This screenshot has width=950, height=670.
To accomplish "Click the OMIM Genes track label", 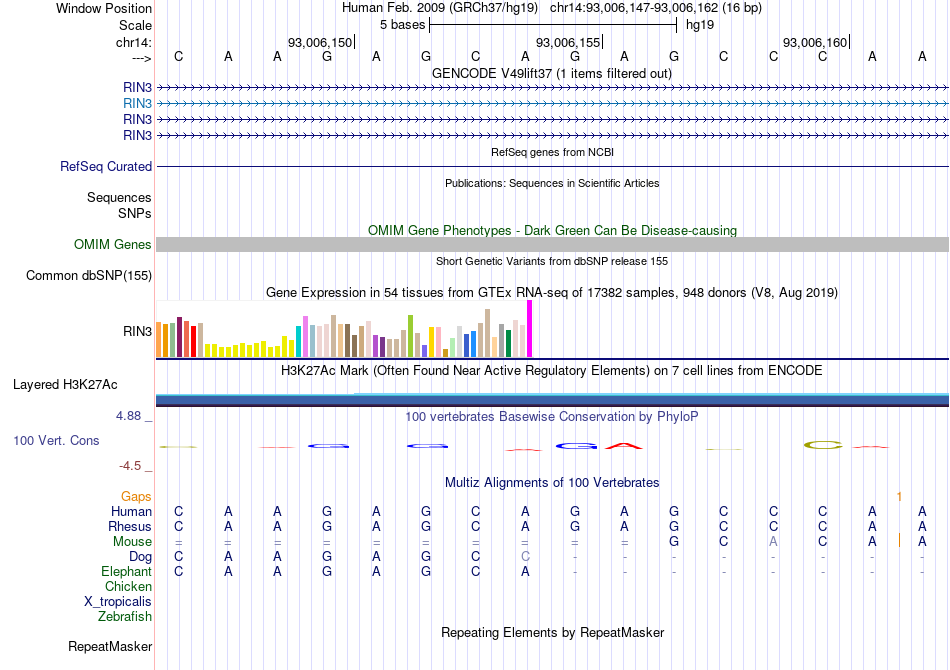I will tap(112, 244).
